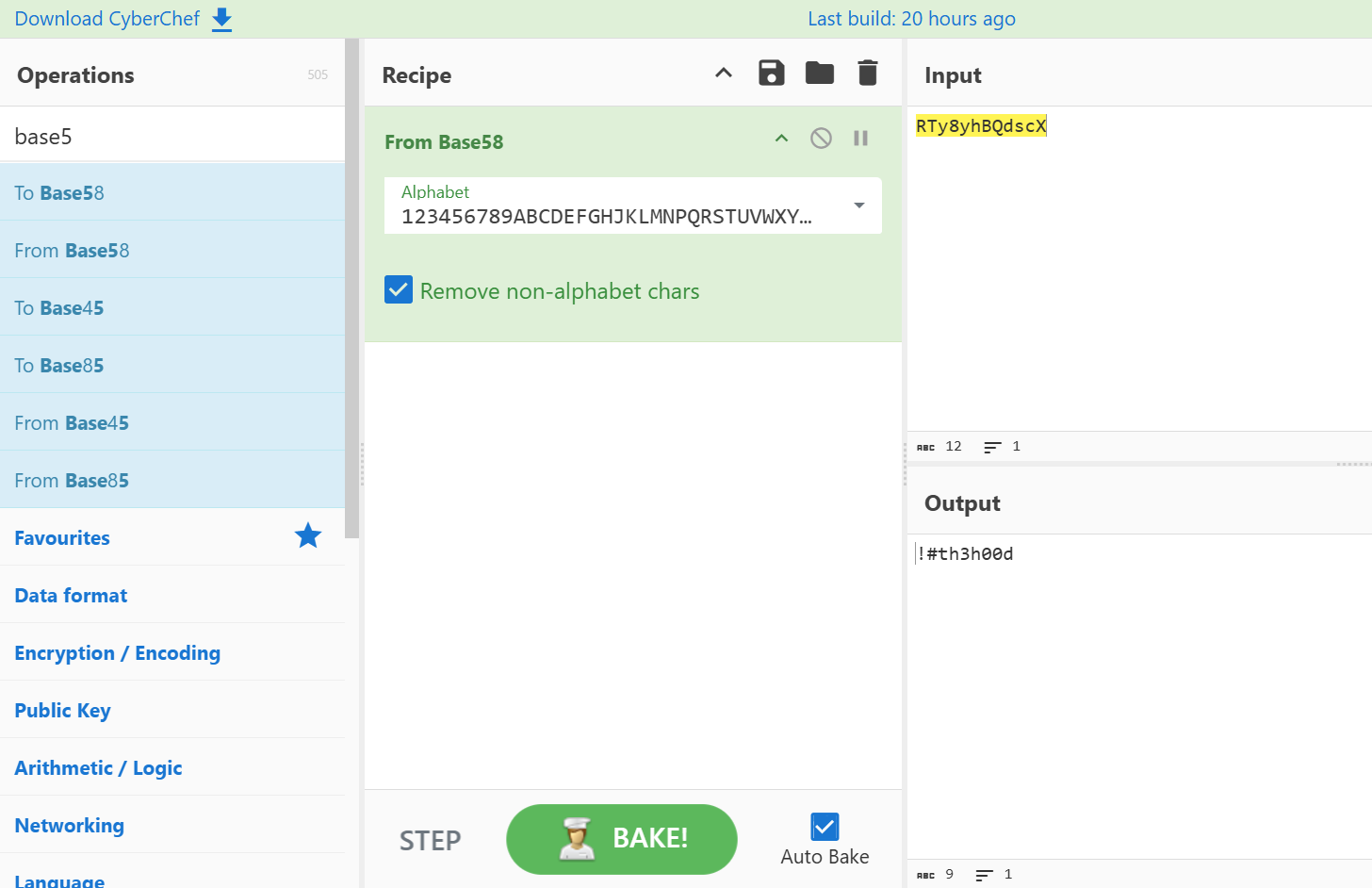This screenshot has width=1372, height=888.
Task: Click the Download CyberChef arrow icon
Action: (x=221, y=20)
